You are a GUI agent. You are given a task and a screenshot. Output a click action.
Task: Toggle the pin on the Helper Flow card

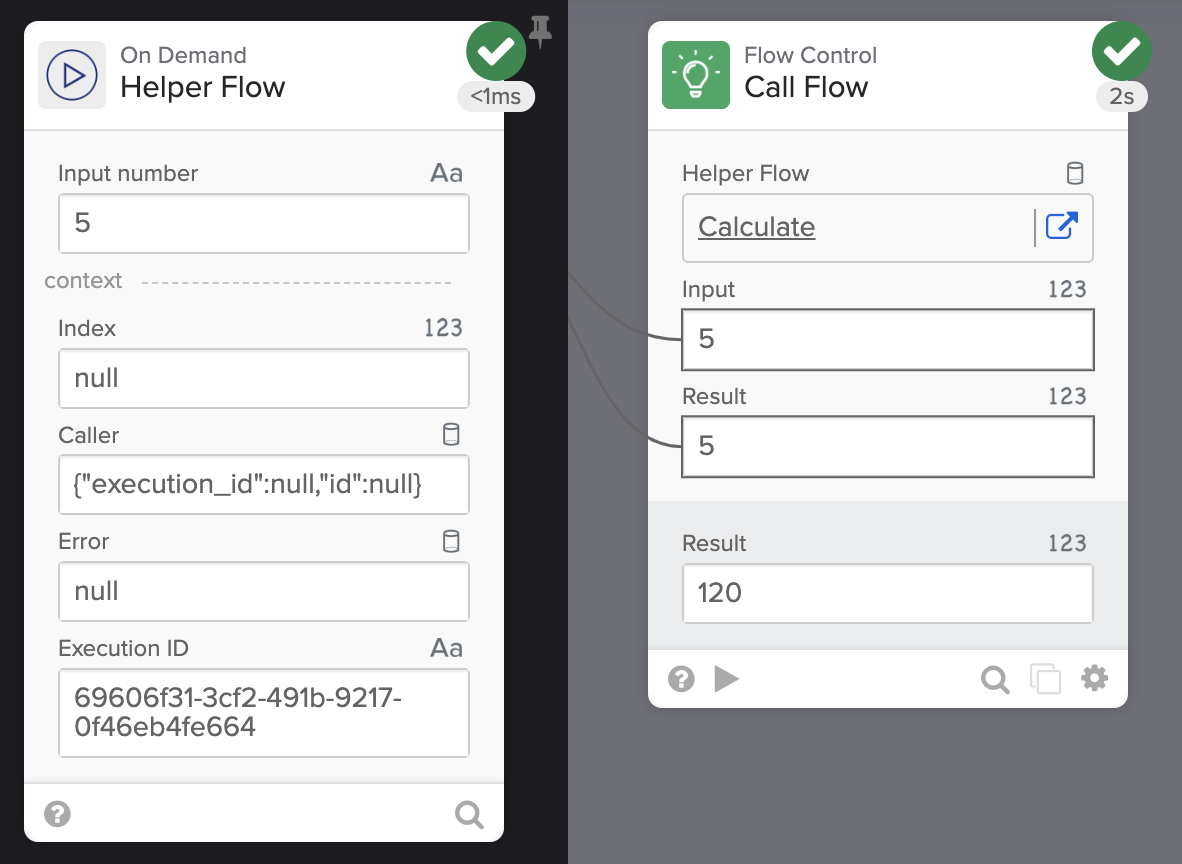click(x=540, y=32)
